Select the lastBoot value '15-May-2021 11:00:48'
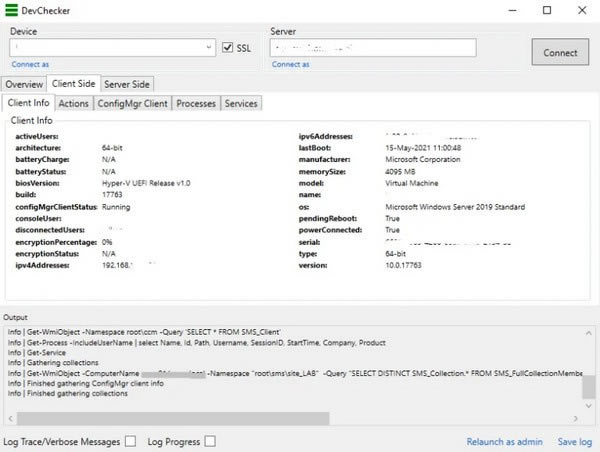 click(x=423, y=148)
